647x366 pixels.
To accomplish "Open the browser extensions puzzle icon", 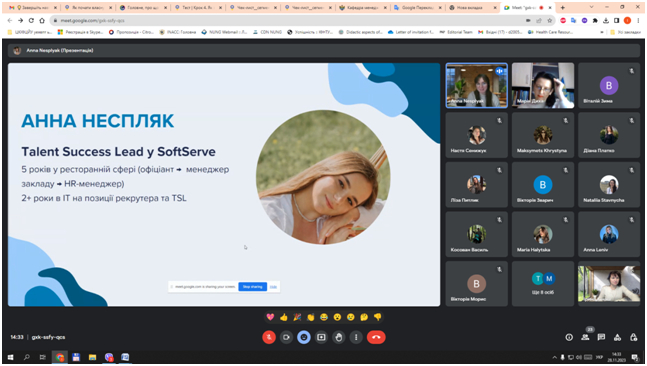I will pos(595,20).
